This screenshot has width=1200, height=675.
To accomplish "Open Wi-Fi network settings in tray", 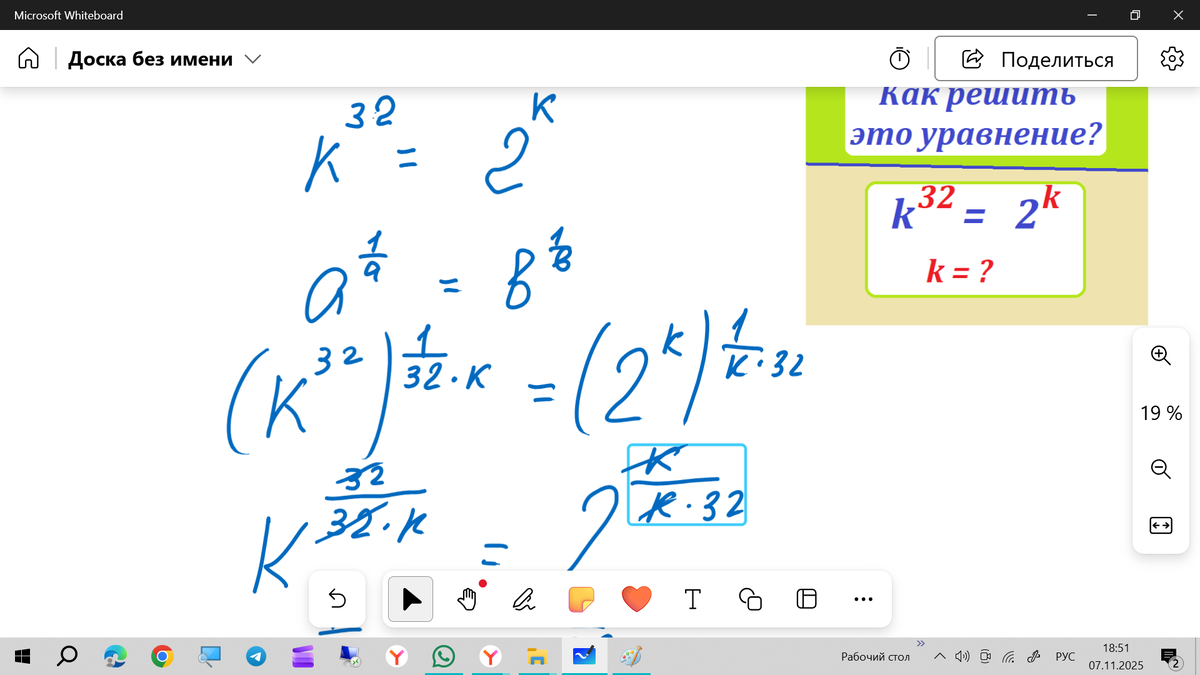I will click(x=1009, y=657).
